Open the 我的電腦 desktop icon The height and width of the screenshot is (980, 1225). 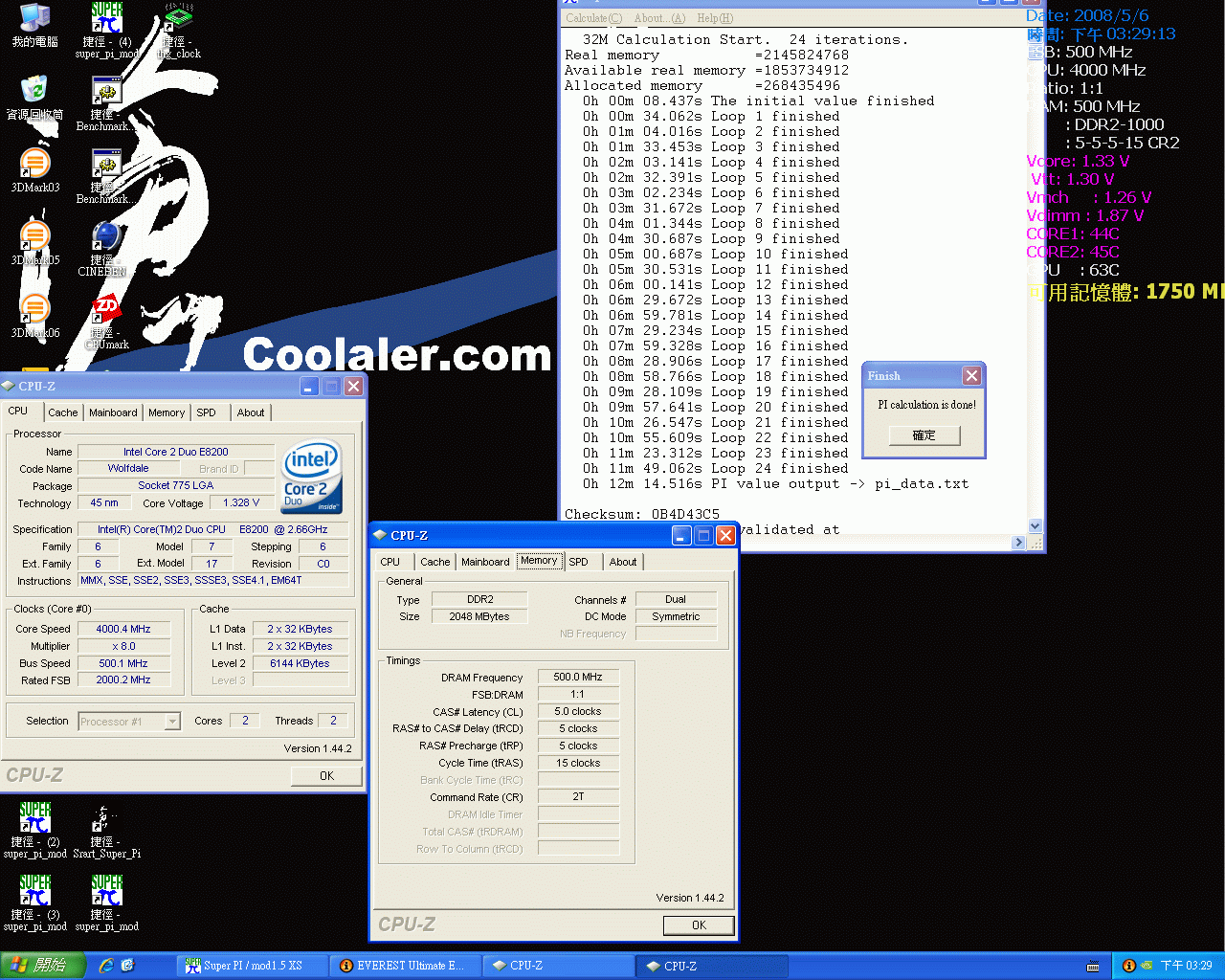coord(34,26)
